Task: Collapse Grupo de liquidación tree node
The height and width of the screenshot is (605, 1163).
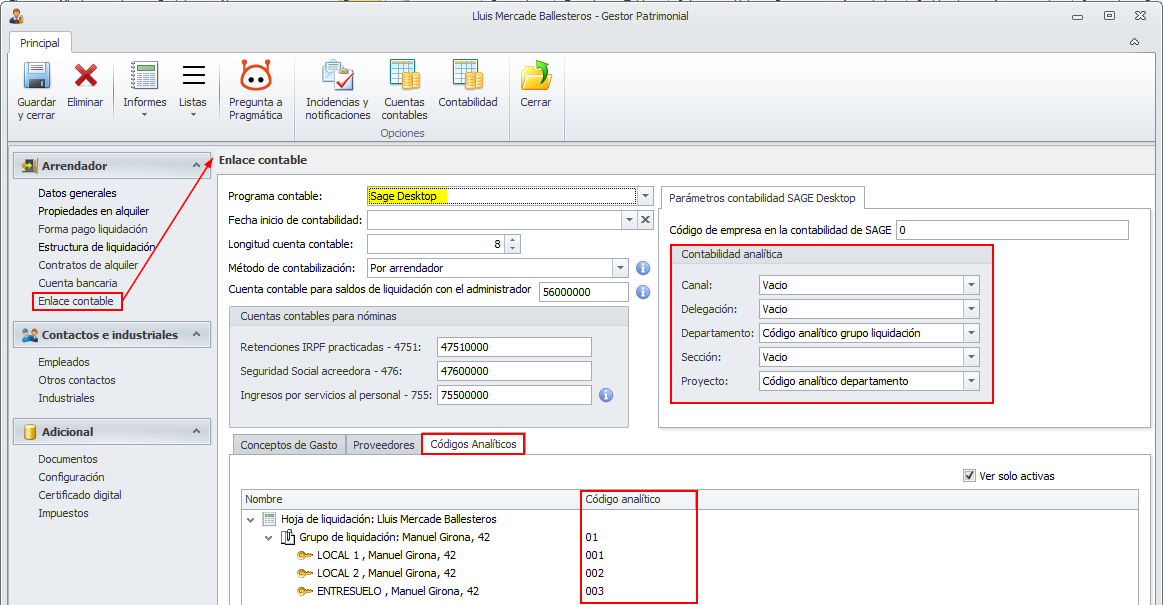Action: click(269, 537)
